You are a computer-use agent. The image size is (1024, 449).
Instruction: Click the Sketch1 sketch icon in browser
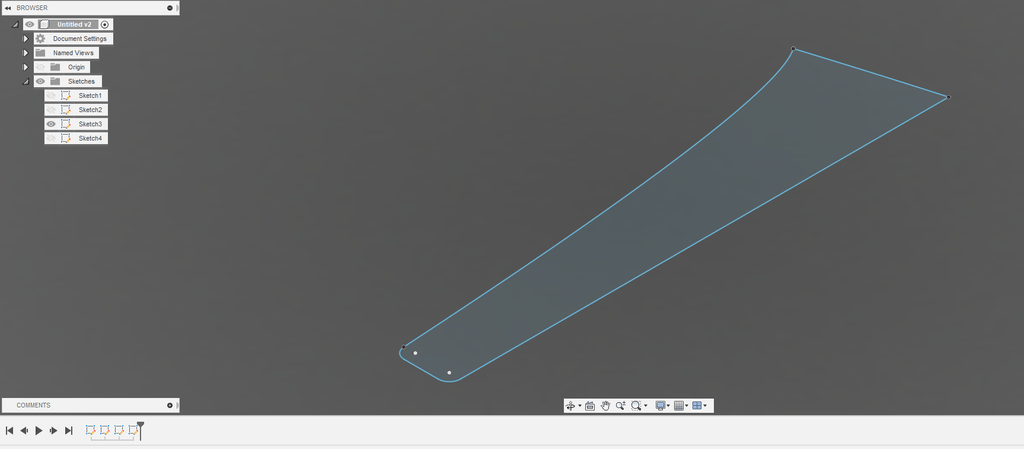pos(65,95)
